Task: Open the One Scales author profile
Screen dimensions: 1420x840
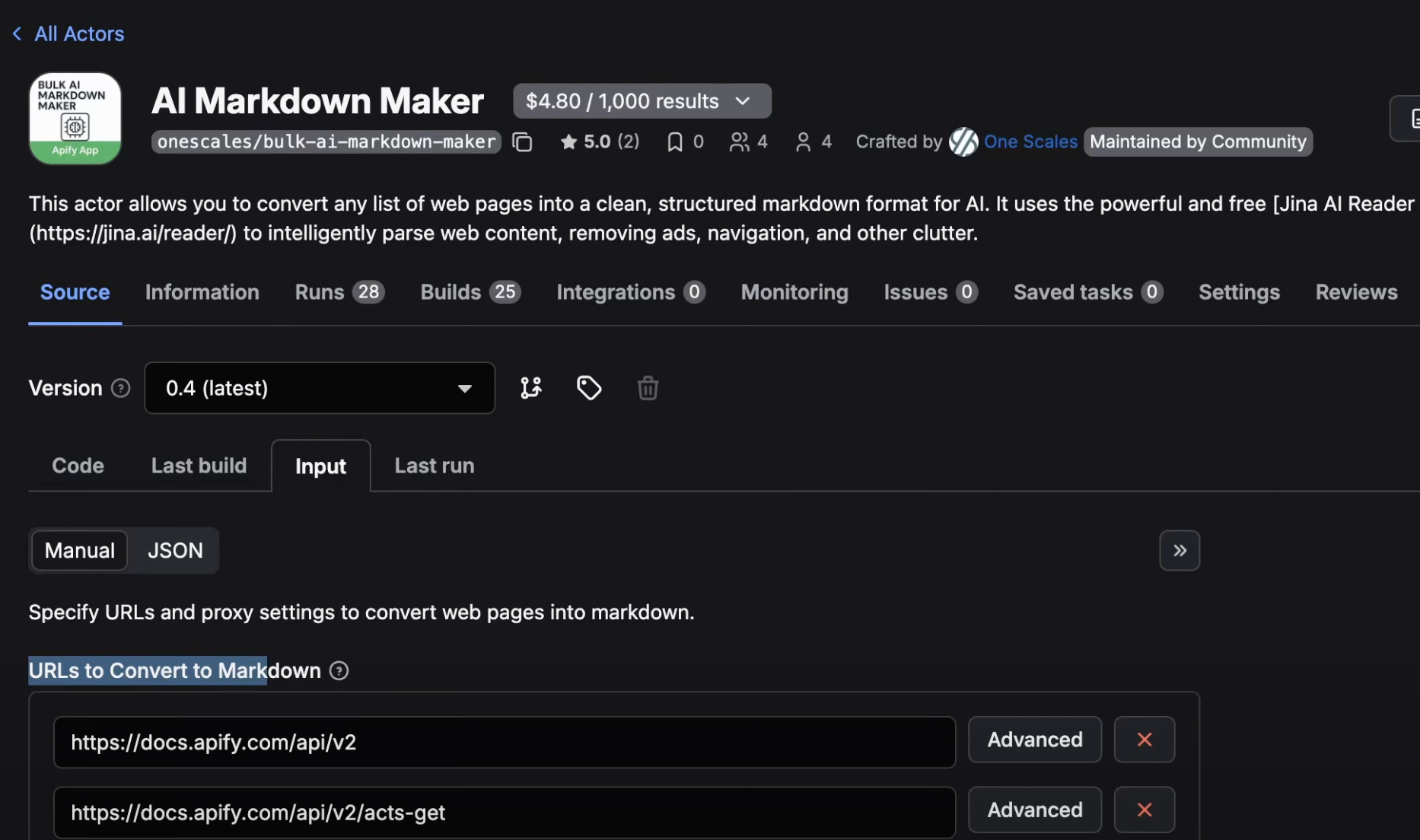Action: (1030, 142)
